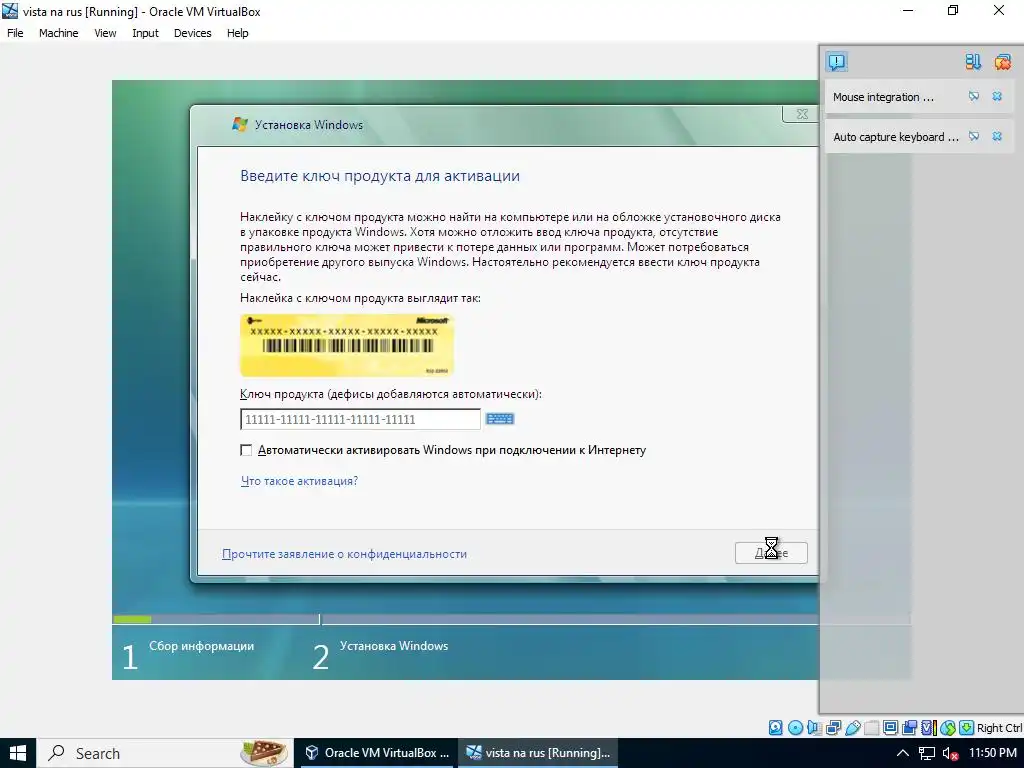This screenshot has width=1024, height=768.
Task: Open the privacy statement link
Action: [344, 554]
